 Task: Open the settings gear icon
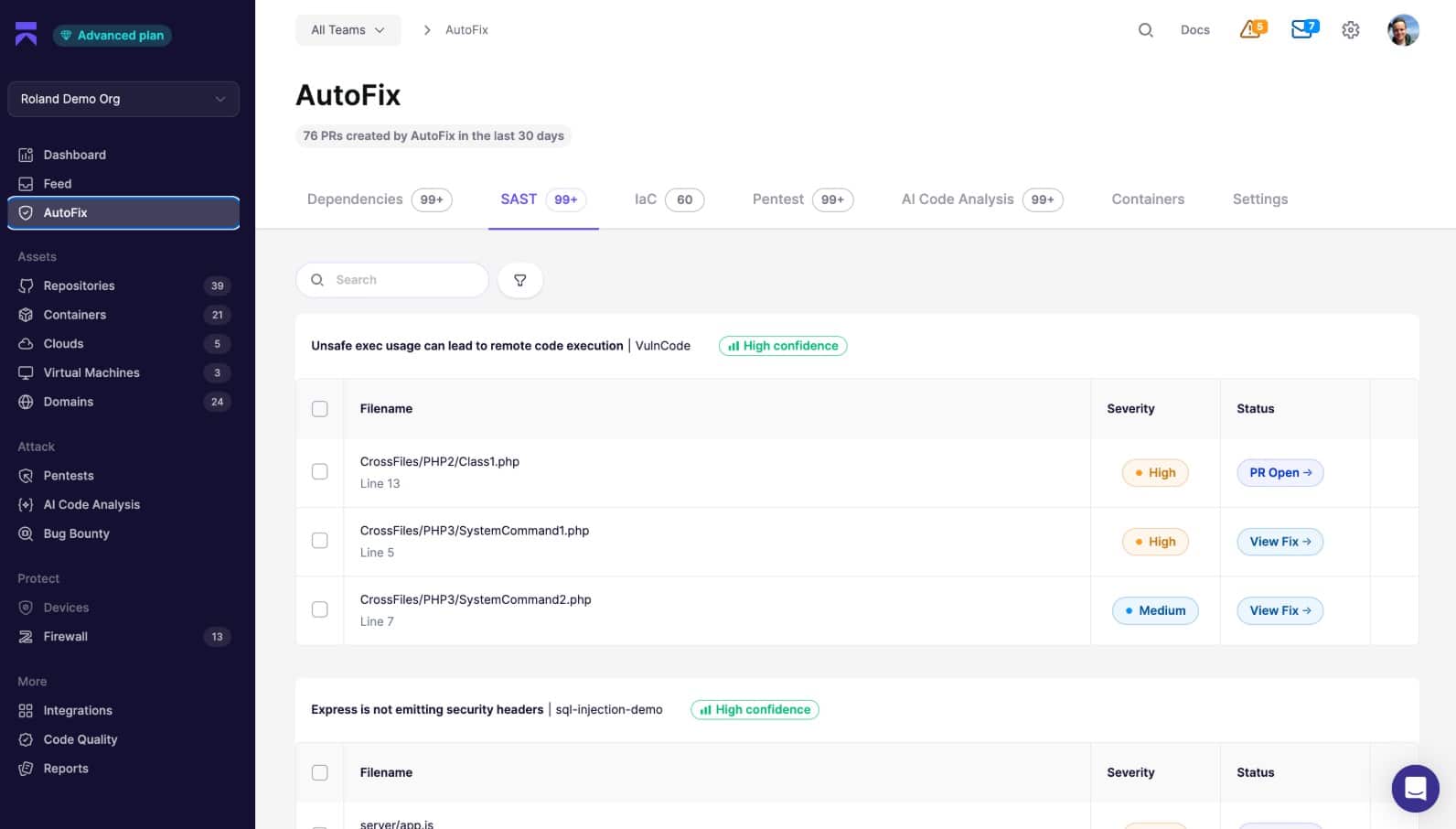(1351, 30)
